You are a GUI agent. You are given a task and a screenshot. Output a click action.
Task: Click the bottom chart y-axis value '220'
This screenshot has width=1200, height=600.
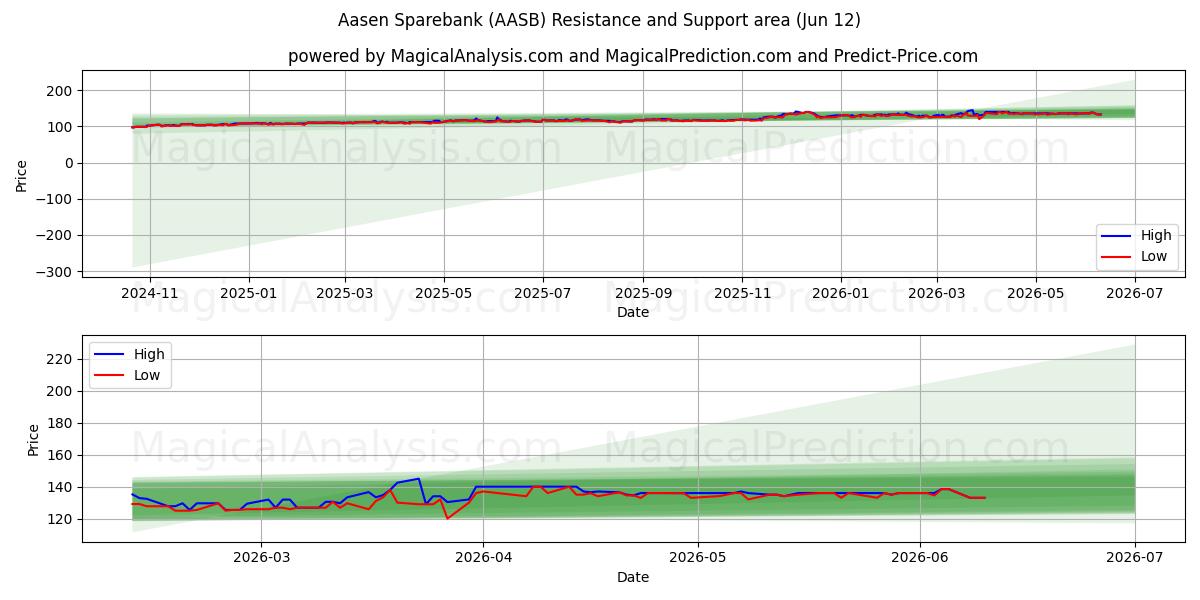[61, 359]
